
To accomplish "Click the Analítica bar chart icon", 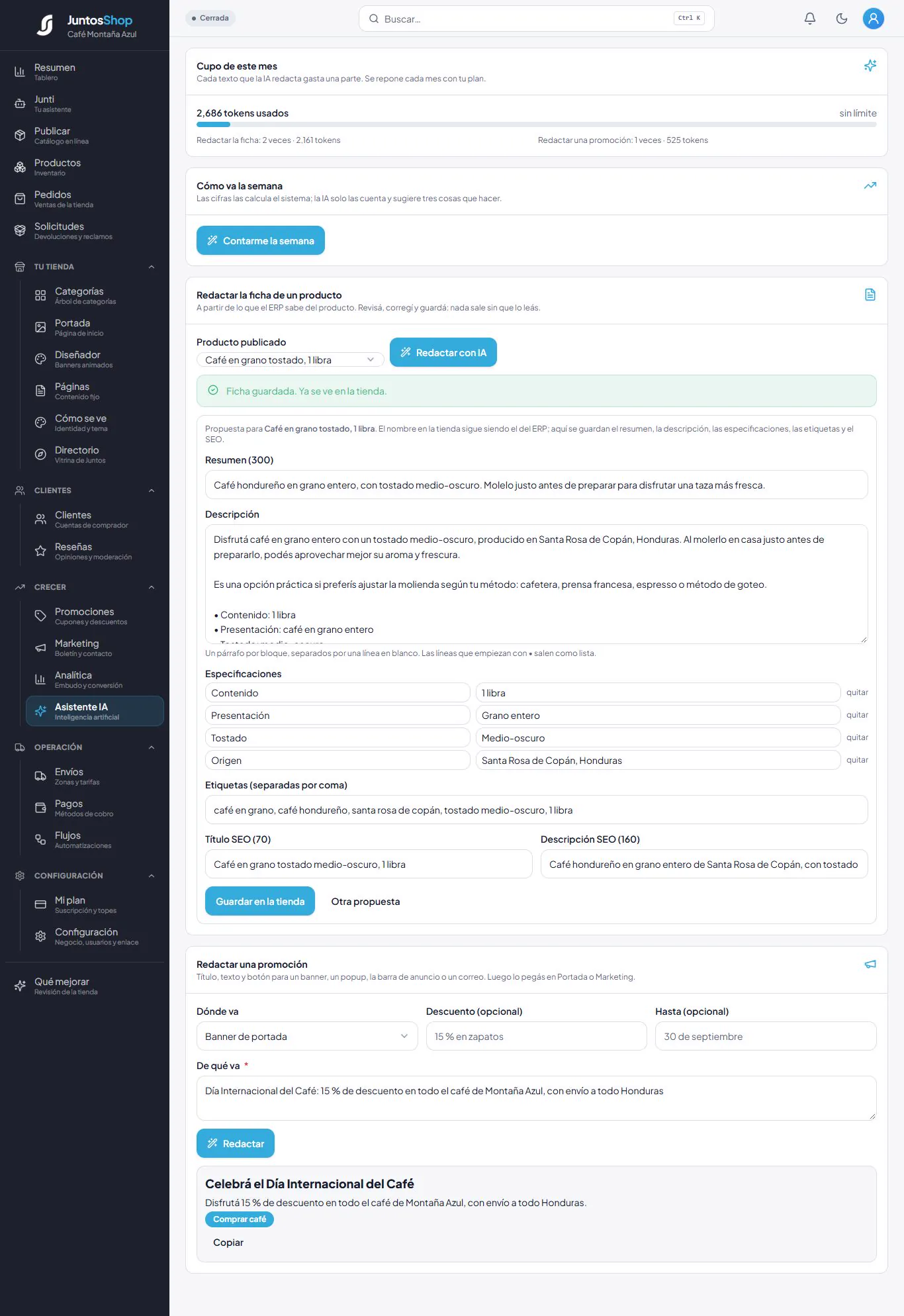I will click(40, 679).
